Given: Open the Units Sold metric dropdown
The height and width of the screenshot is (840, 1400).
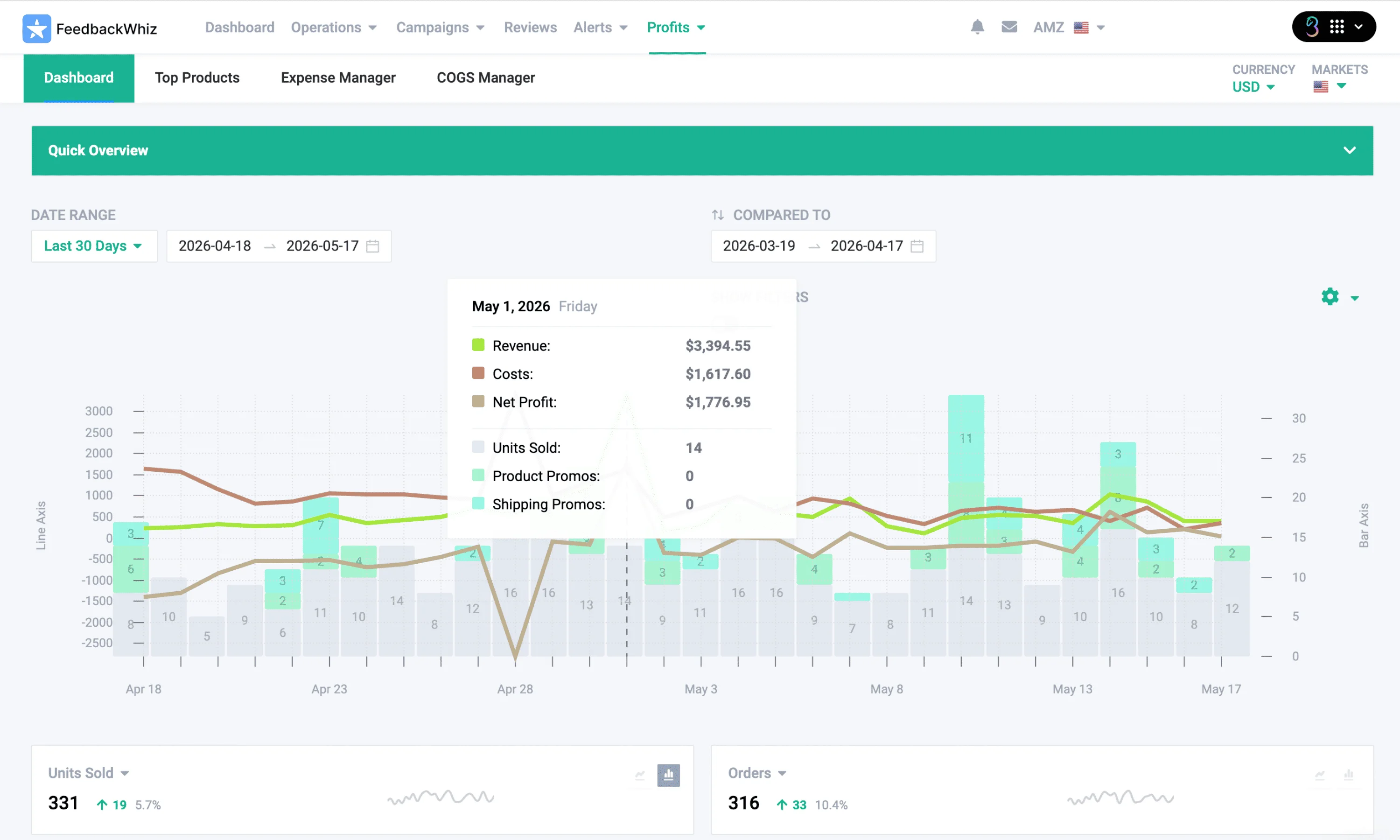Looking at the screenshot, I should coord(88,773).
